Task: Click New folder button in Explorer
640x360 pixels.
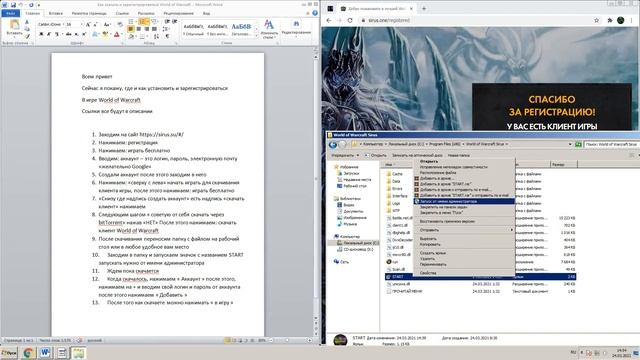Action: pyautogui.click(x=458, y=156)
